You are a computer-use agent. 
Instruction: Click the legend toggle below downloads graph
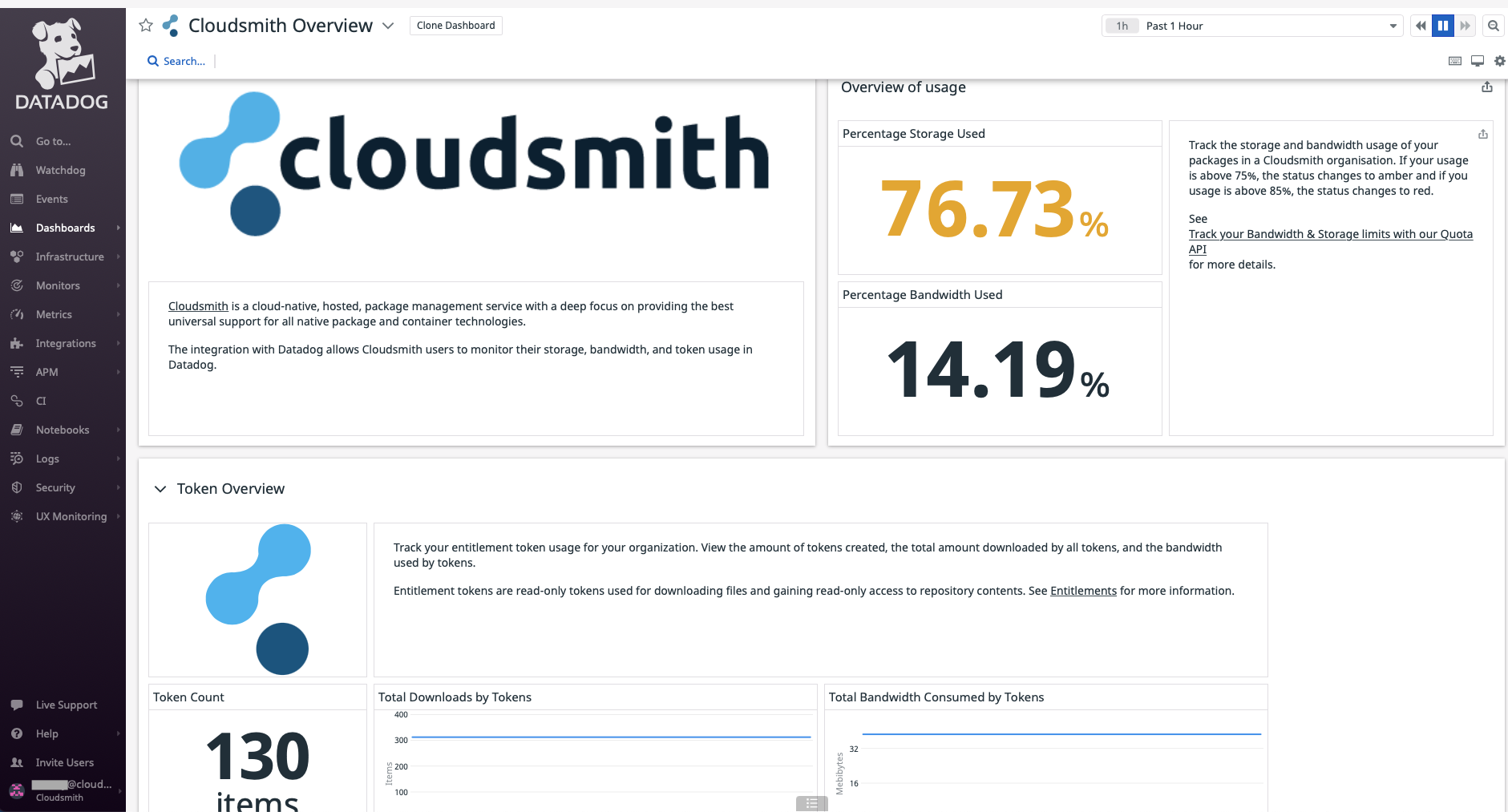pyautogui.click(x=812, y=803)
